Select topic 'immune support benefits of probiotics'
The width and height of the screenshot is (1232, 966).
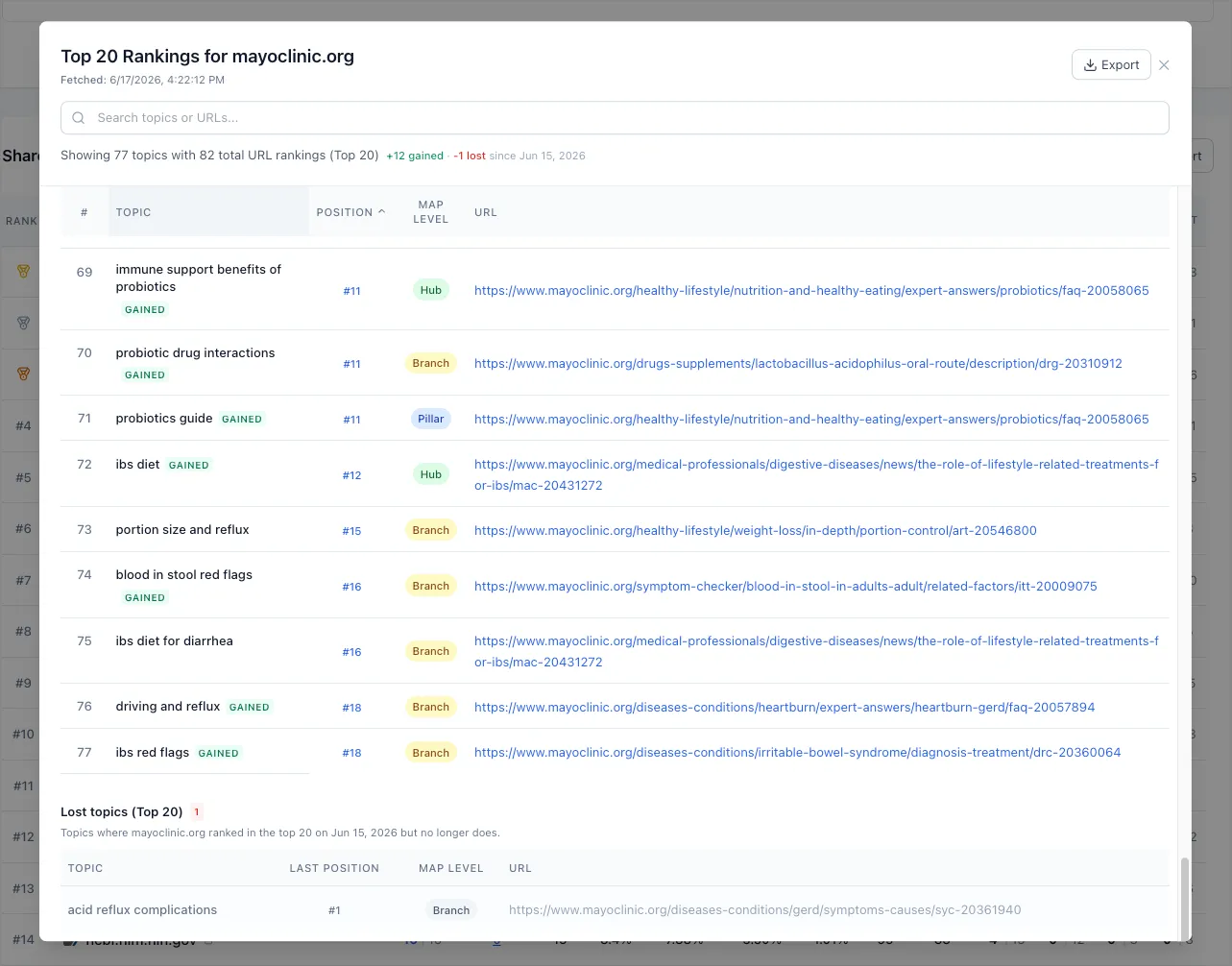point(198,278)
